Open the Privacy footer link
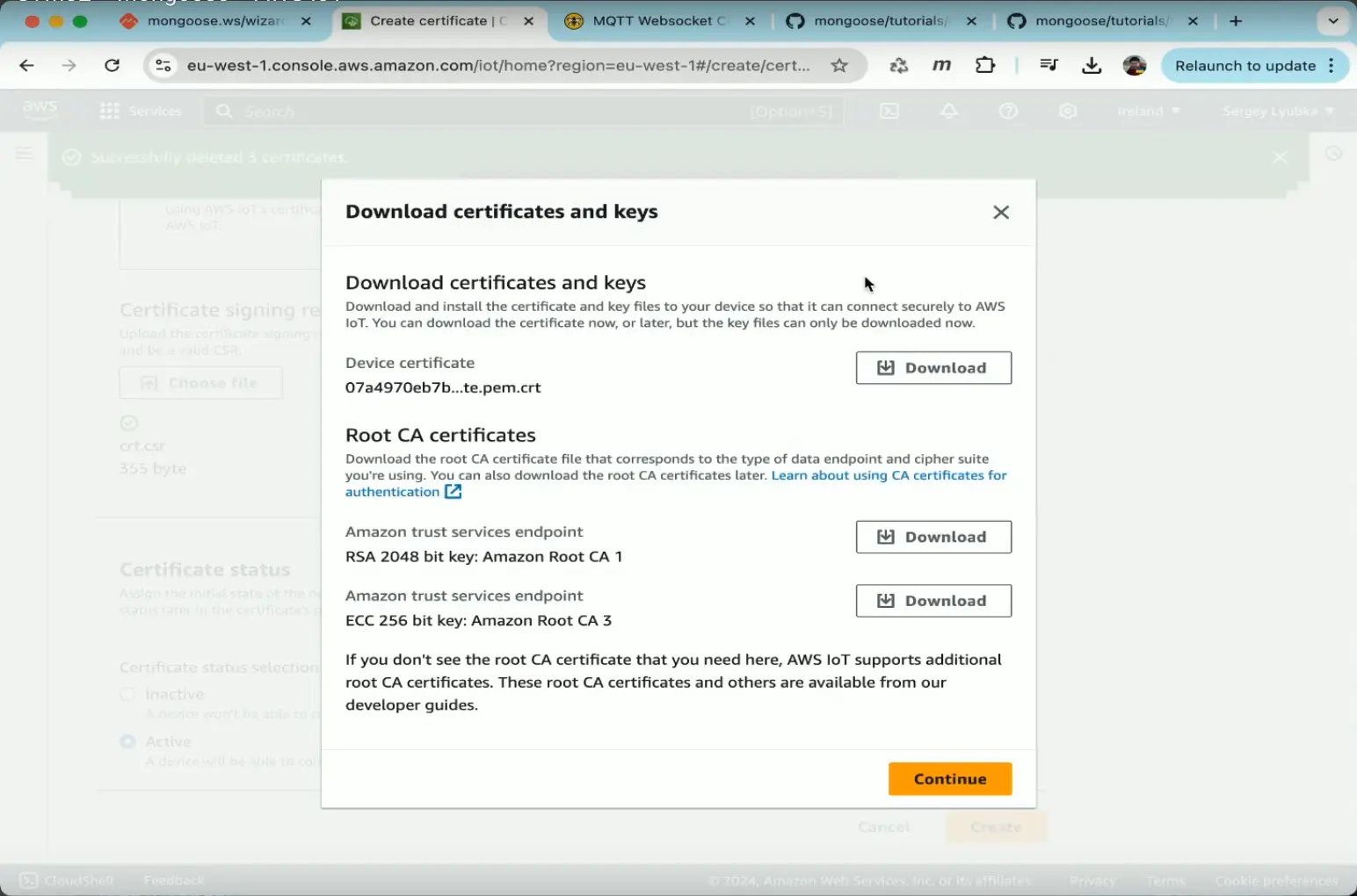1357x896 pixels. point(1092,880)
